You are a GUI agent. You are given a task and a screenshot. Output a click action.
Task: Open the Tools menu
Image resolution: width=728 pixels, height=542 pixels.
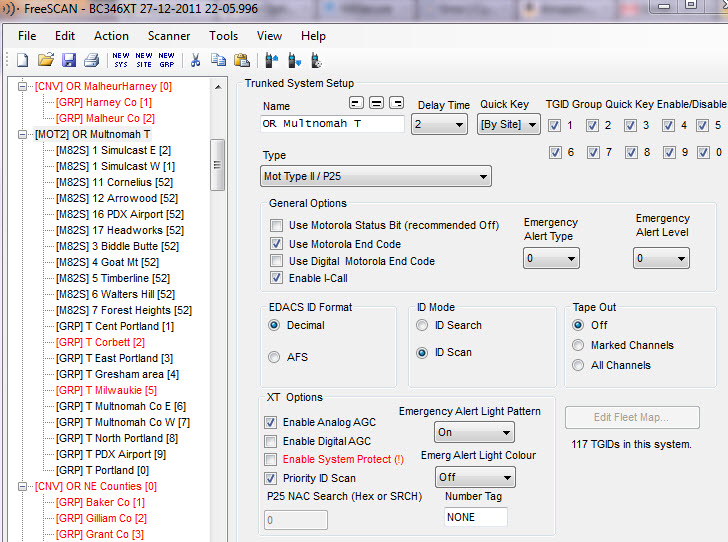(x=223, y=36)
